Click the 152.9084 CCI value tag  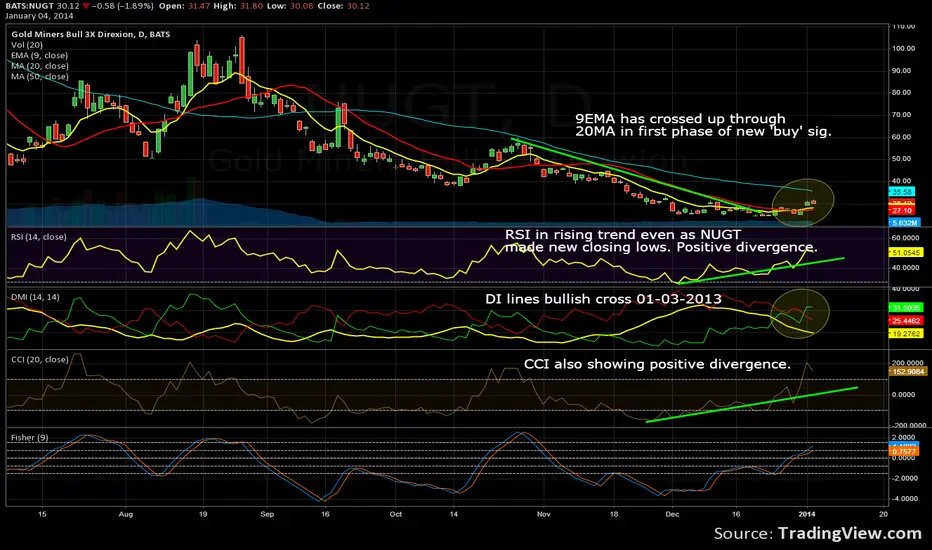click(908, 372)
